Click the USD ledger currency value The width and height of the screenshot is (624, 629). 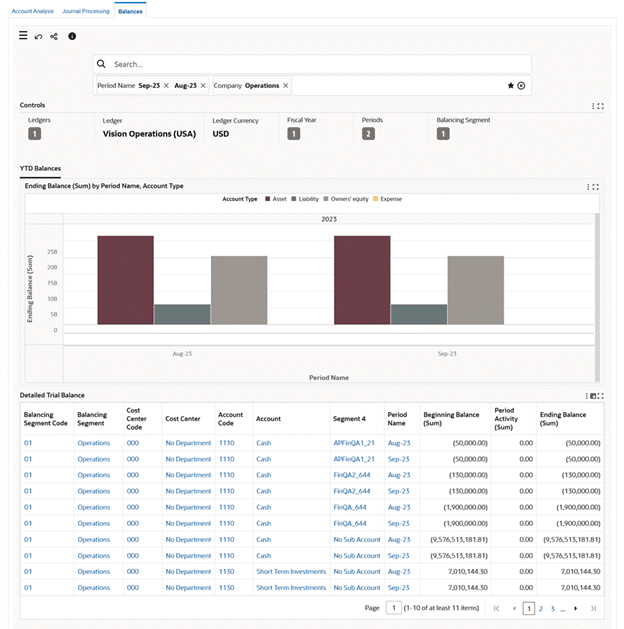point(221,134)
